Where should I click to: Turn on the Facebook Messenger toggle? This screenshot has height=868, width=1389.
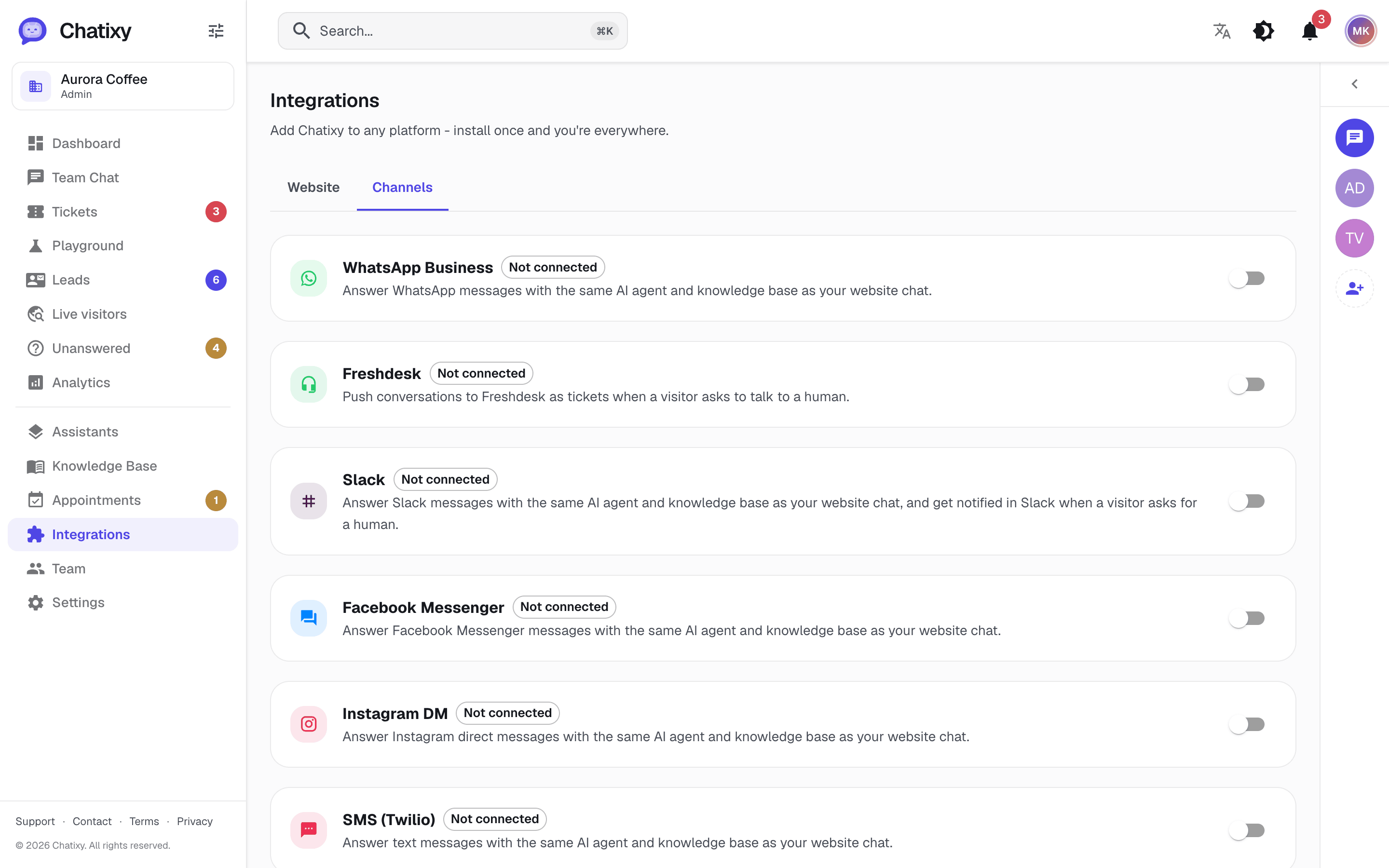(x=1247, y=618)
